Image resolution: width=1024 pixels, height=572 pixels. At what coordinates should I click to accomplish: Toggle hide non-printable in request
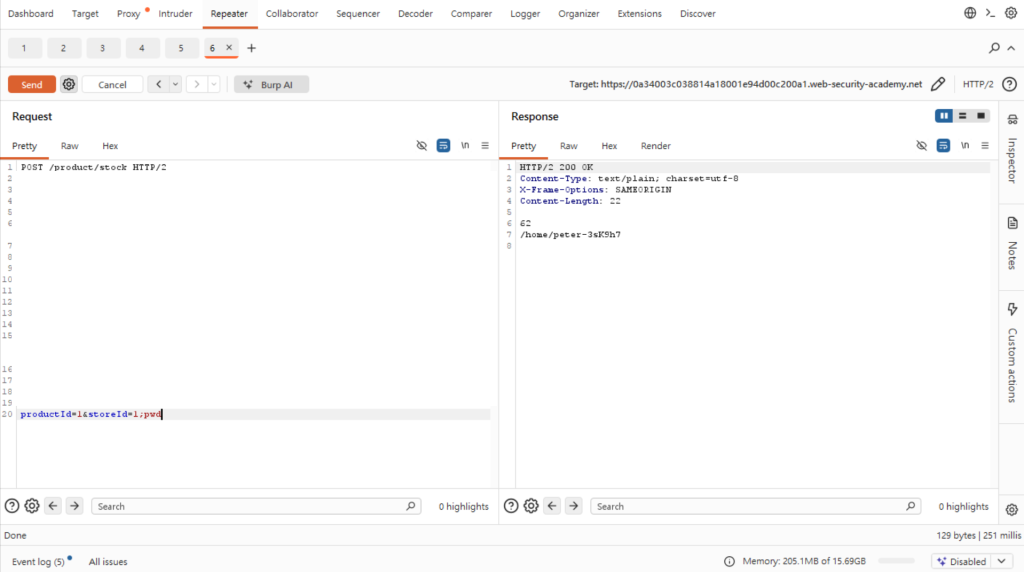tap(421, 145)
